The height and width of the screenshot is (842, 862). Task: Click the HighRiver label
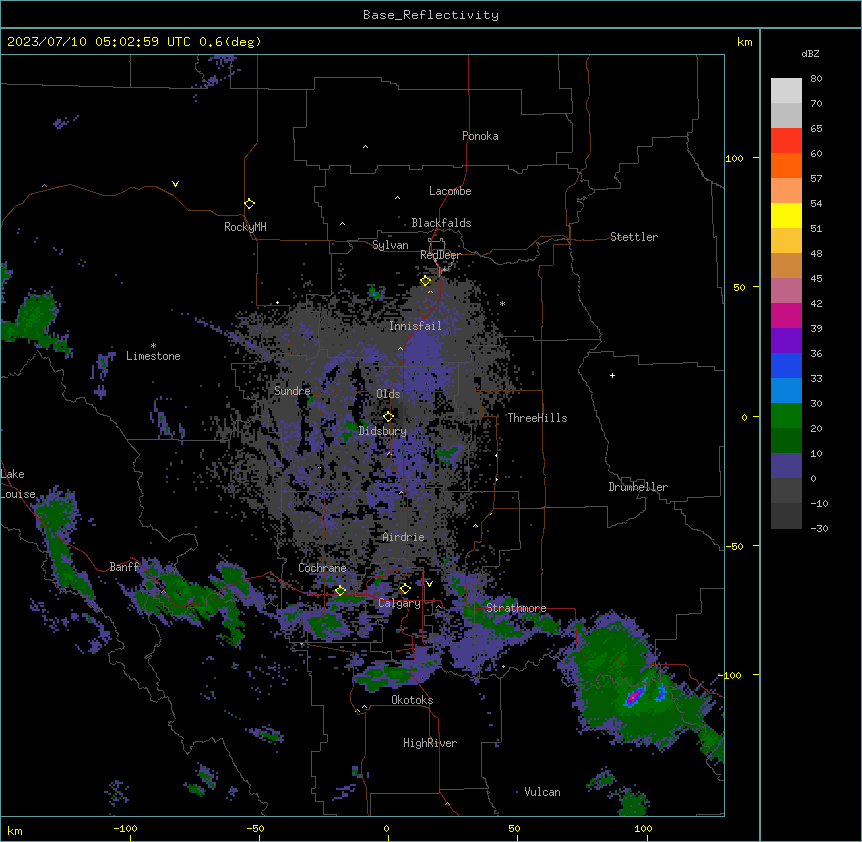click(x=430, y=743)
